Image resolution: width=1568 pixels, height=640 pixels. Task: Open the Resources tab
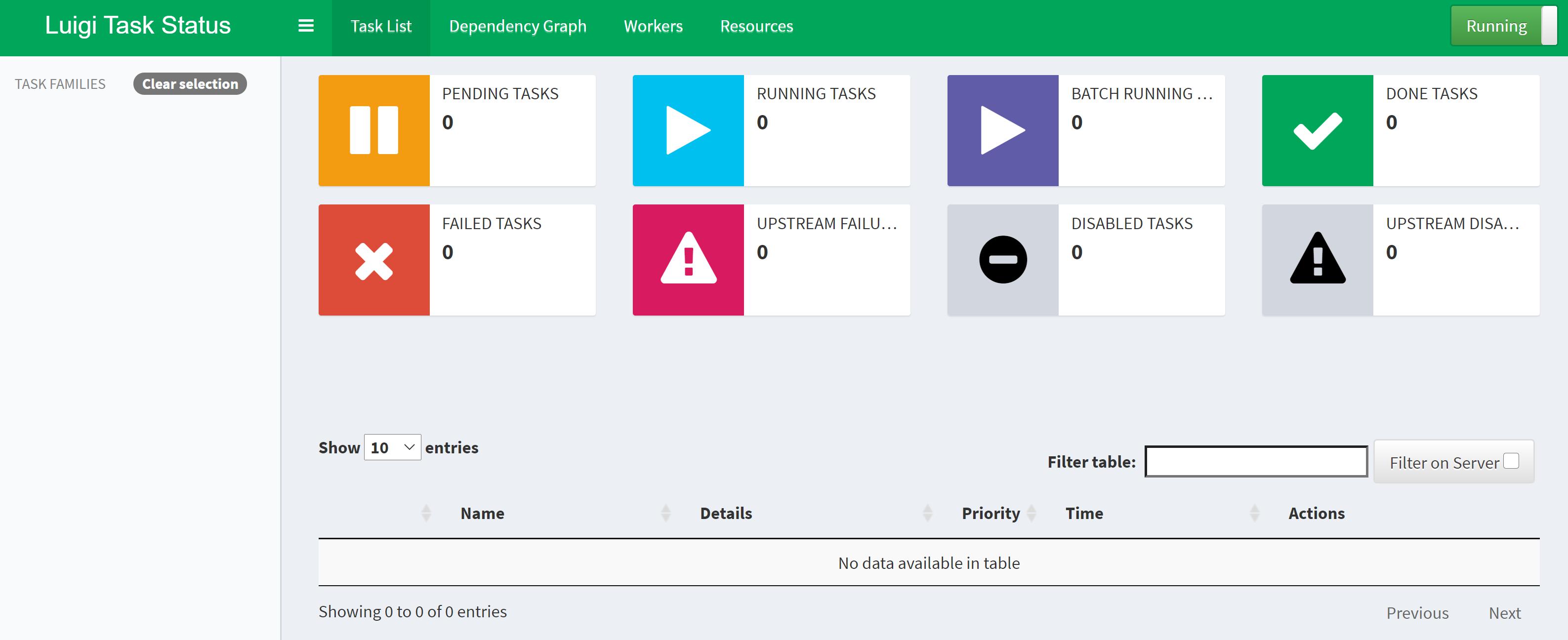point(756,26)
